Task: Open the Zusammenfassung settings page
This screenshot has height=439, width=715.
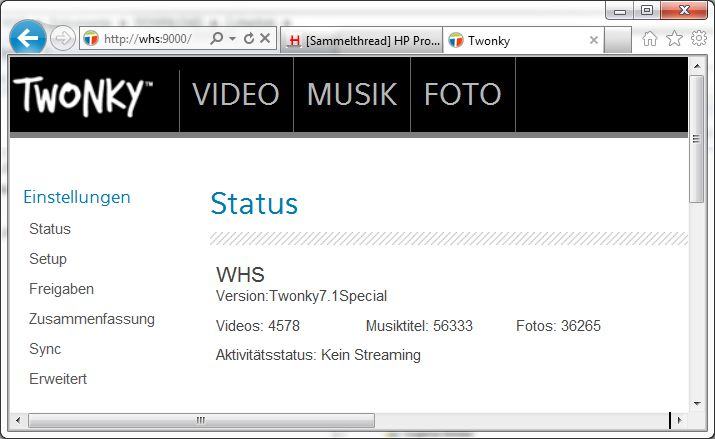Action: click(92, 319)
